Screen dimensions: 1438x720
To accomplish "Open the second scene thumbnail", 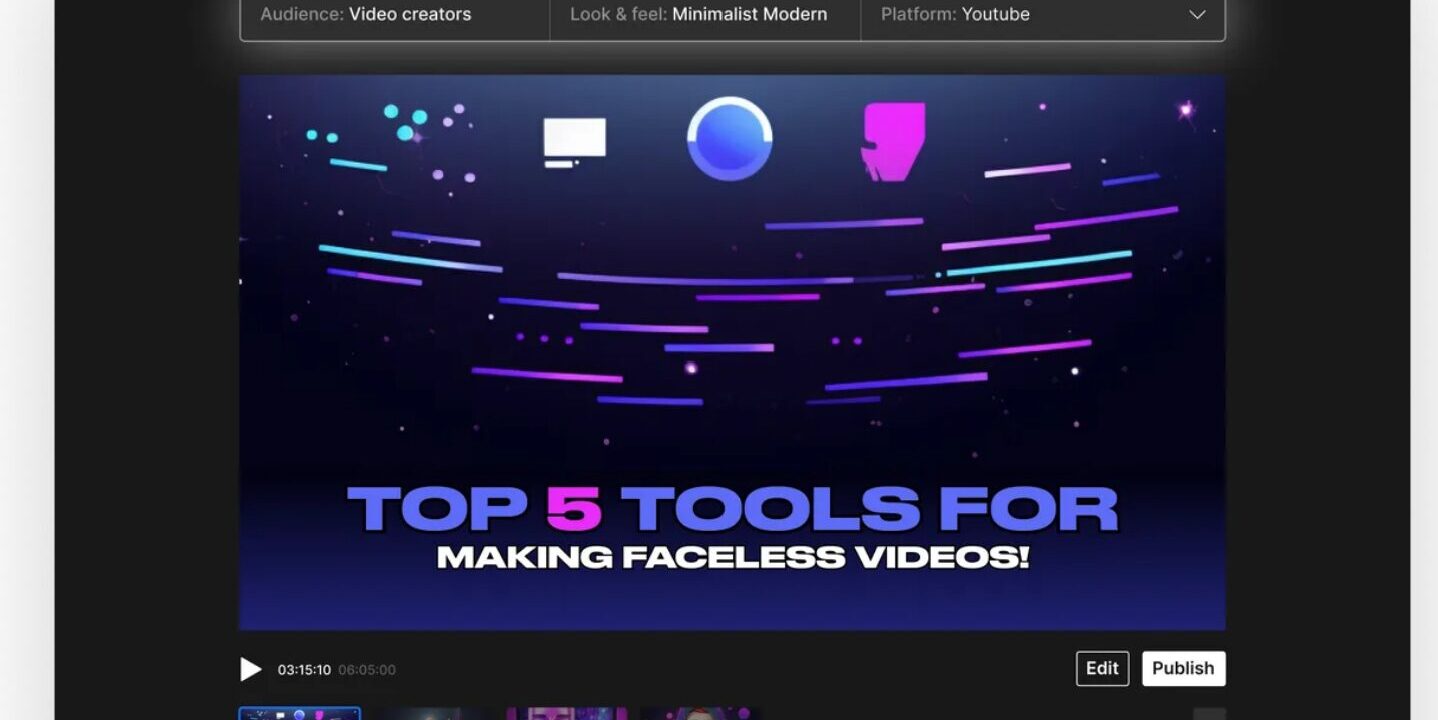I will pos(433,714).
